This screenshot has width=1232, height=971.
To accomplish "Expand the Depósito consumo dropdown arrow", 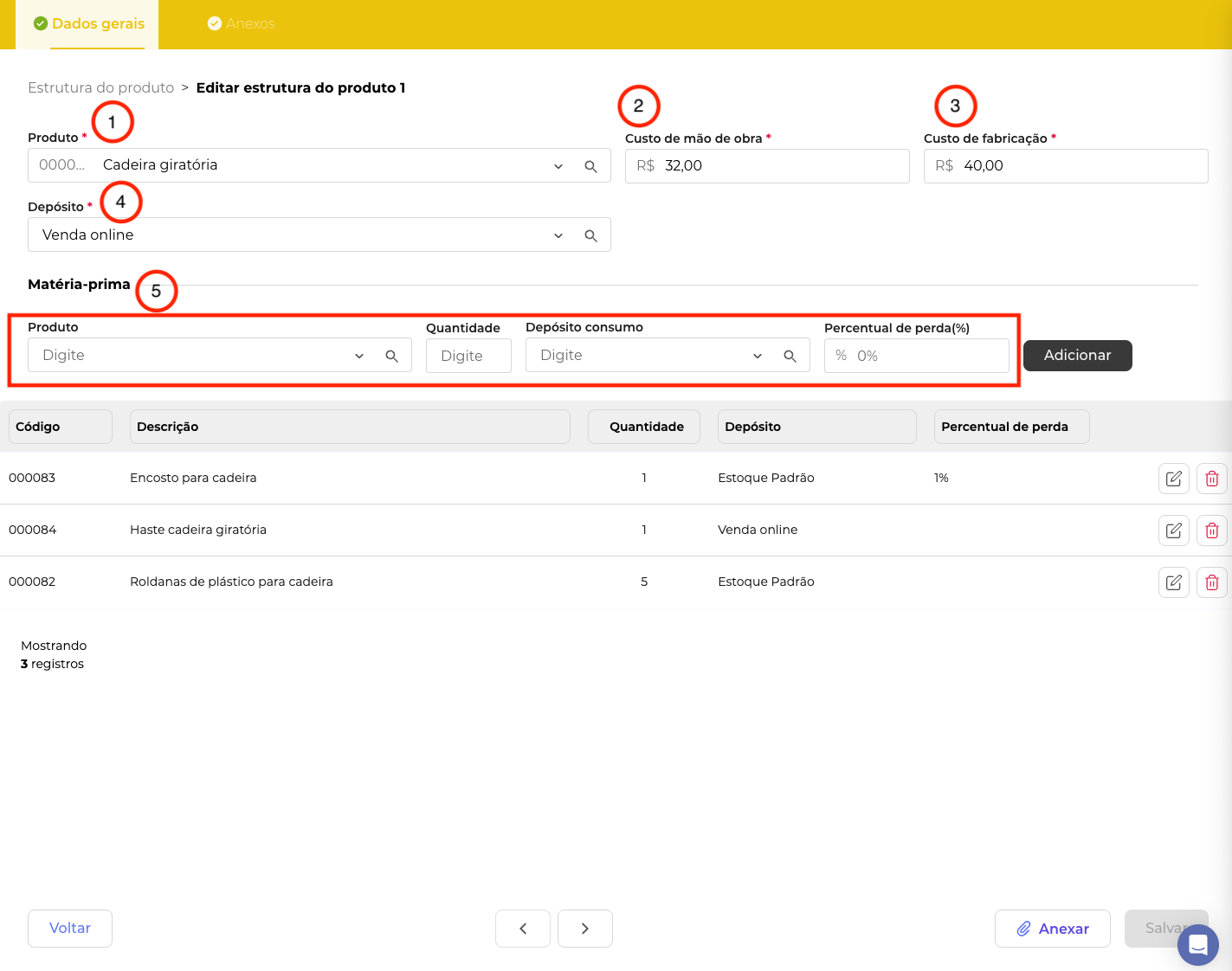I will tap(758, 356).
